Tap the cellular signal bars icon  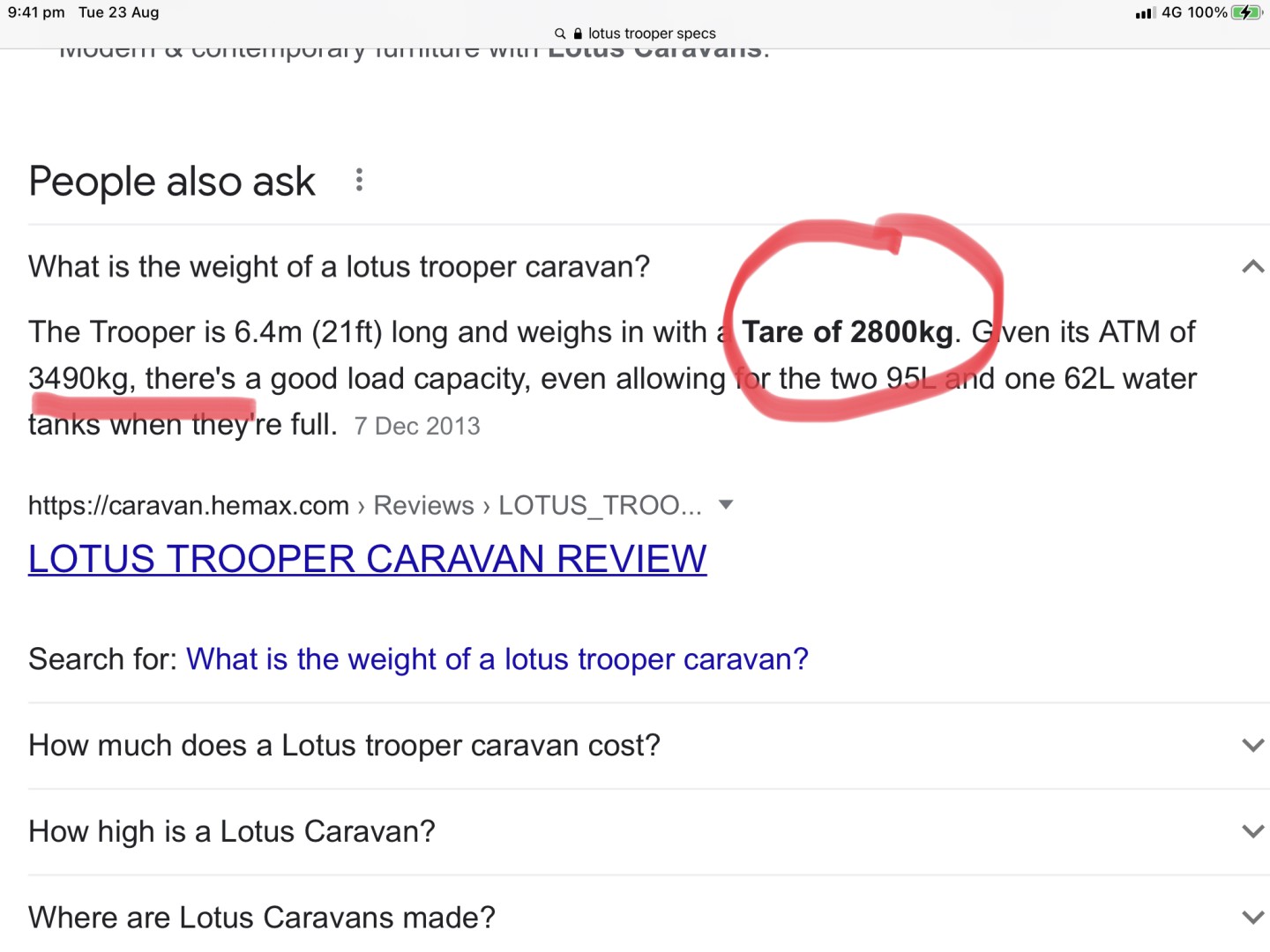click(1145, 13)
